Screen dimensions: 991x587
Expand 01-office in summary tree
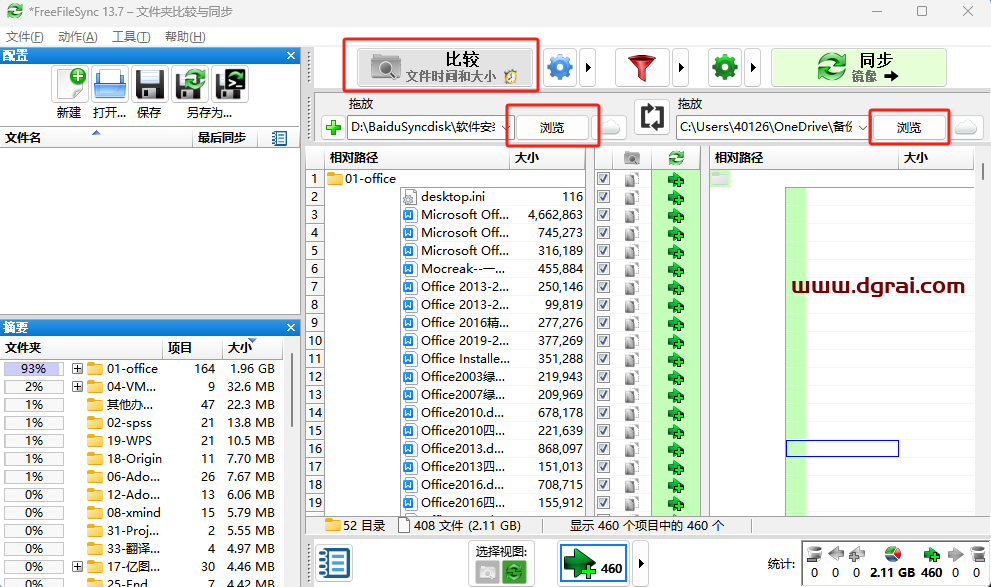pyautogui.click(x=77, y=368)
